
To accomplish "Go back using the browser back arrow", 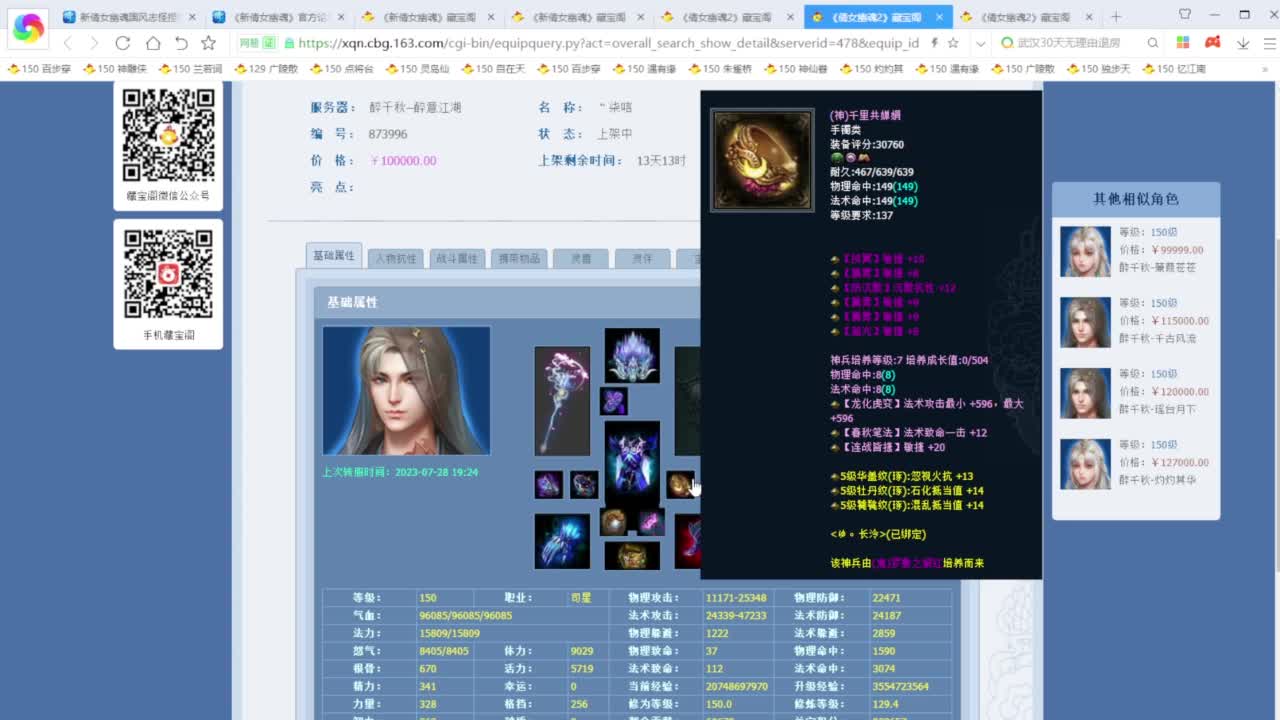I will coord(67,43).
